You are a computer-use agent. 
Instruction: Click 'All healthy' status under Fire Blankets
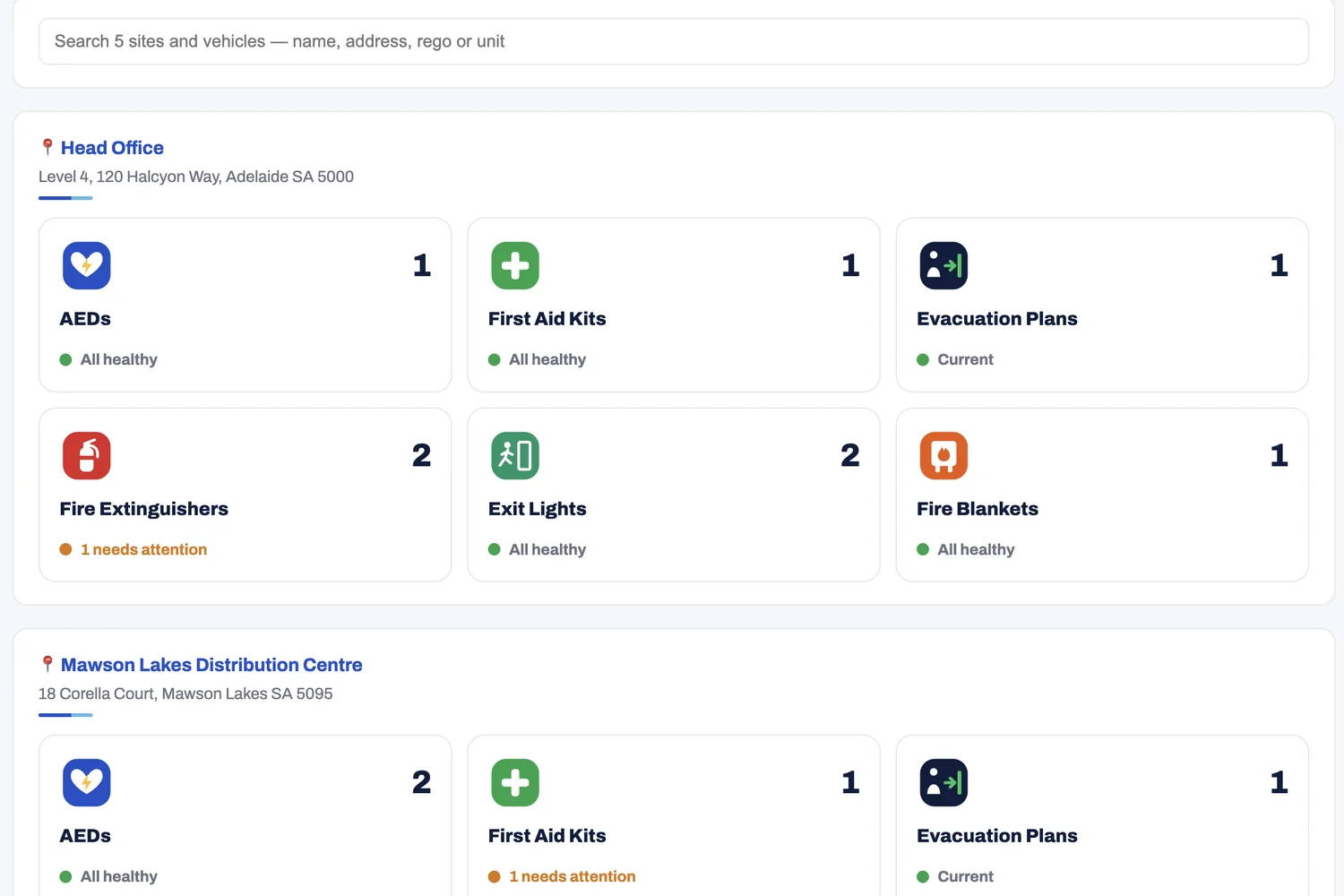[x=976, y=549]
